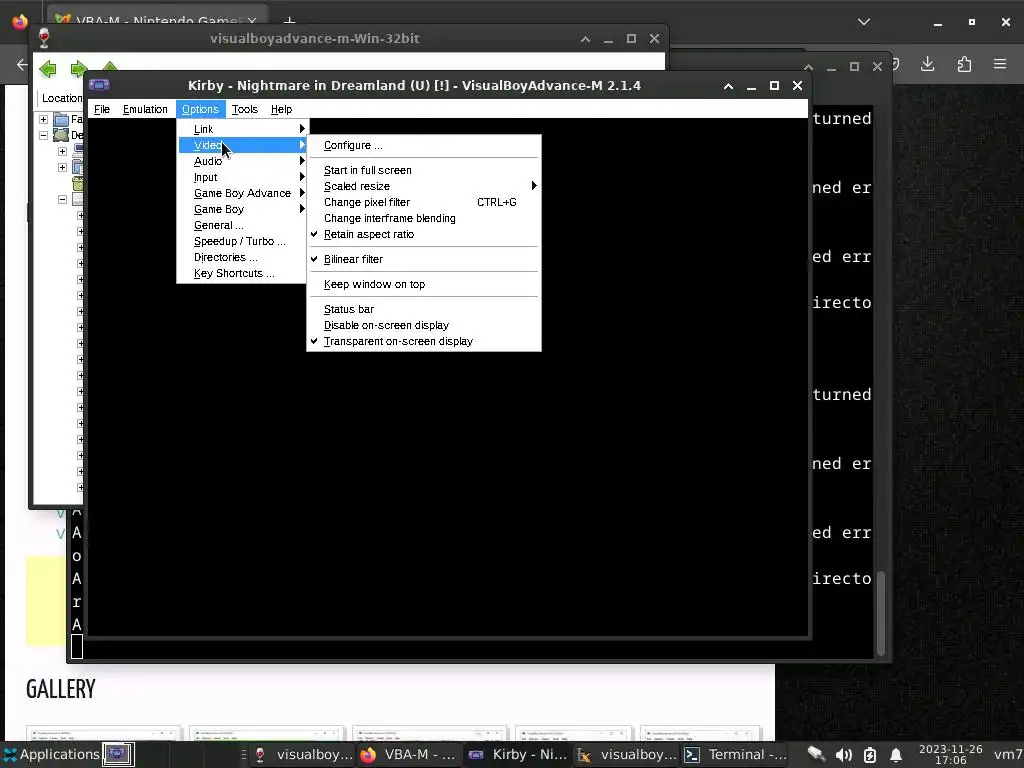Open the File menu
The height and width of the screenshot is (768, 1024).
point(101,109)
